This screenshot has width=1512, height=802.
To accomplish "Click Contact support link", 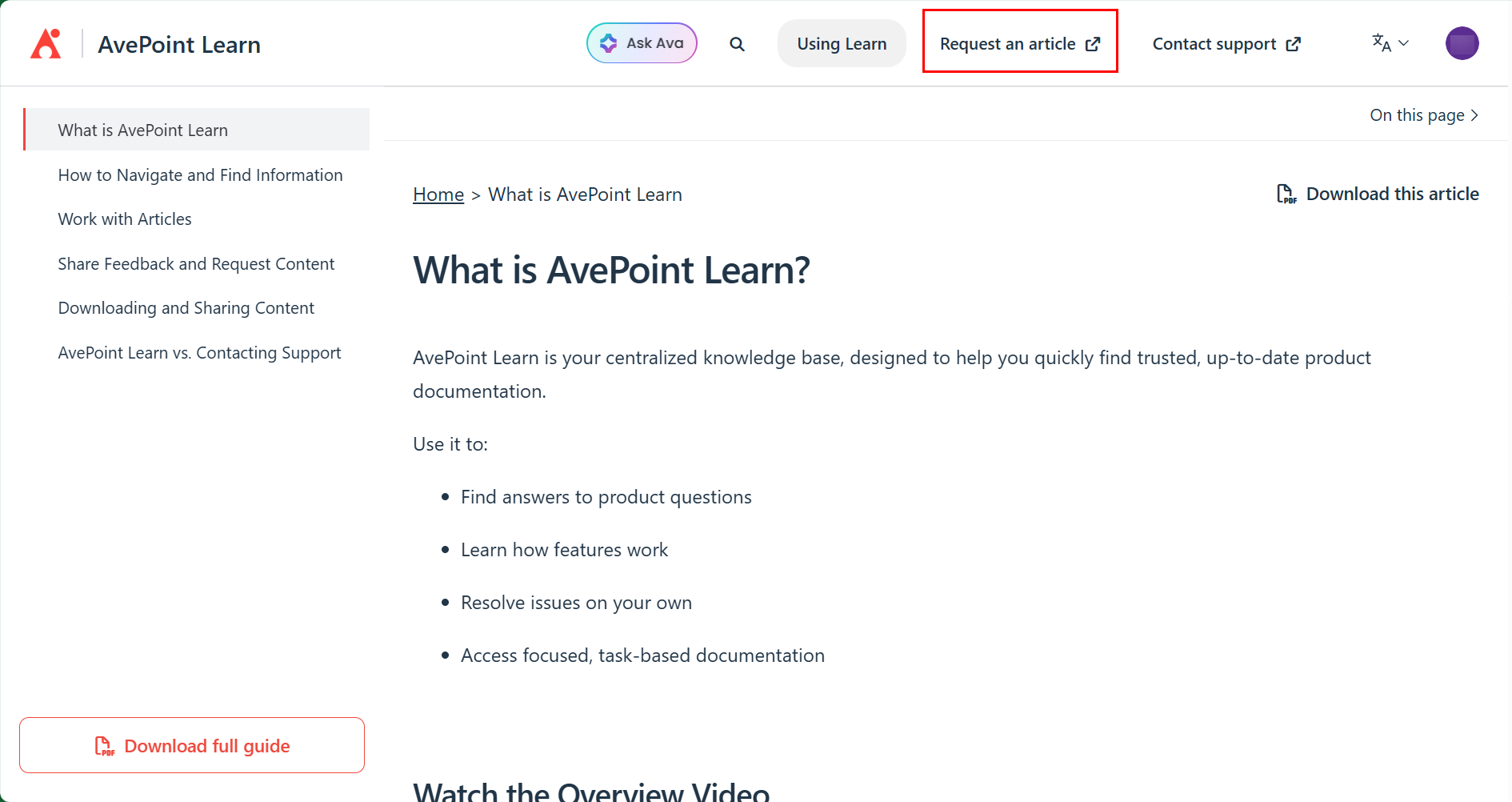I will [x=1226, y=44].
